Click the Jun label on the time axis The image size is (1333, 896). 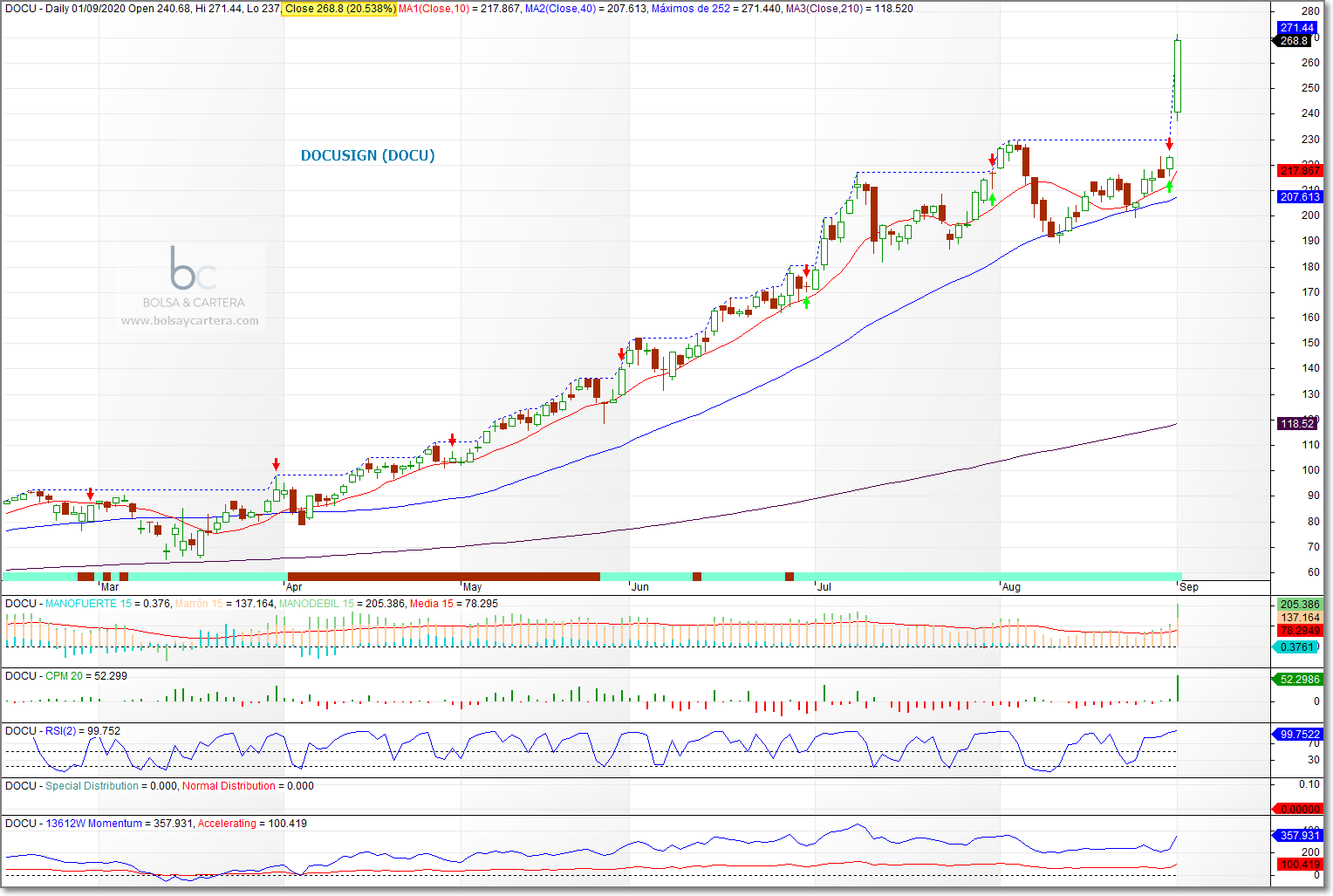pyautogui.click(x=640, y=587)
